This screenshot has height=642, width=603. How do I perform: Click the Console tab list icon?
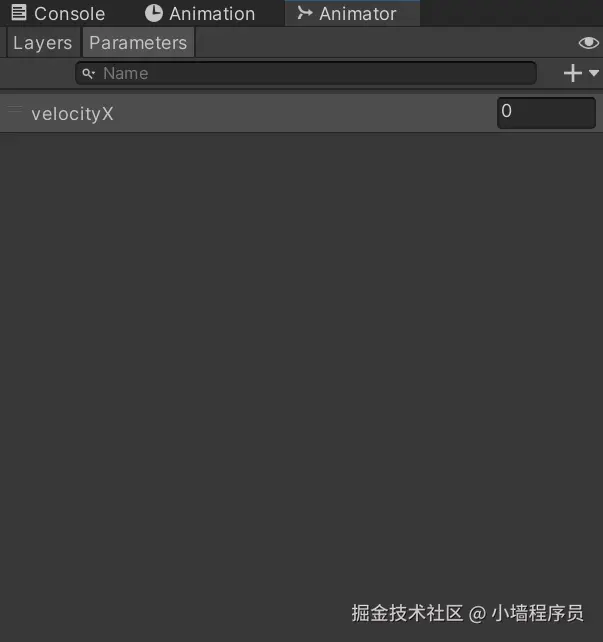(18, 13)
